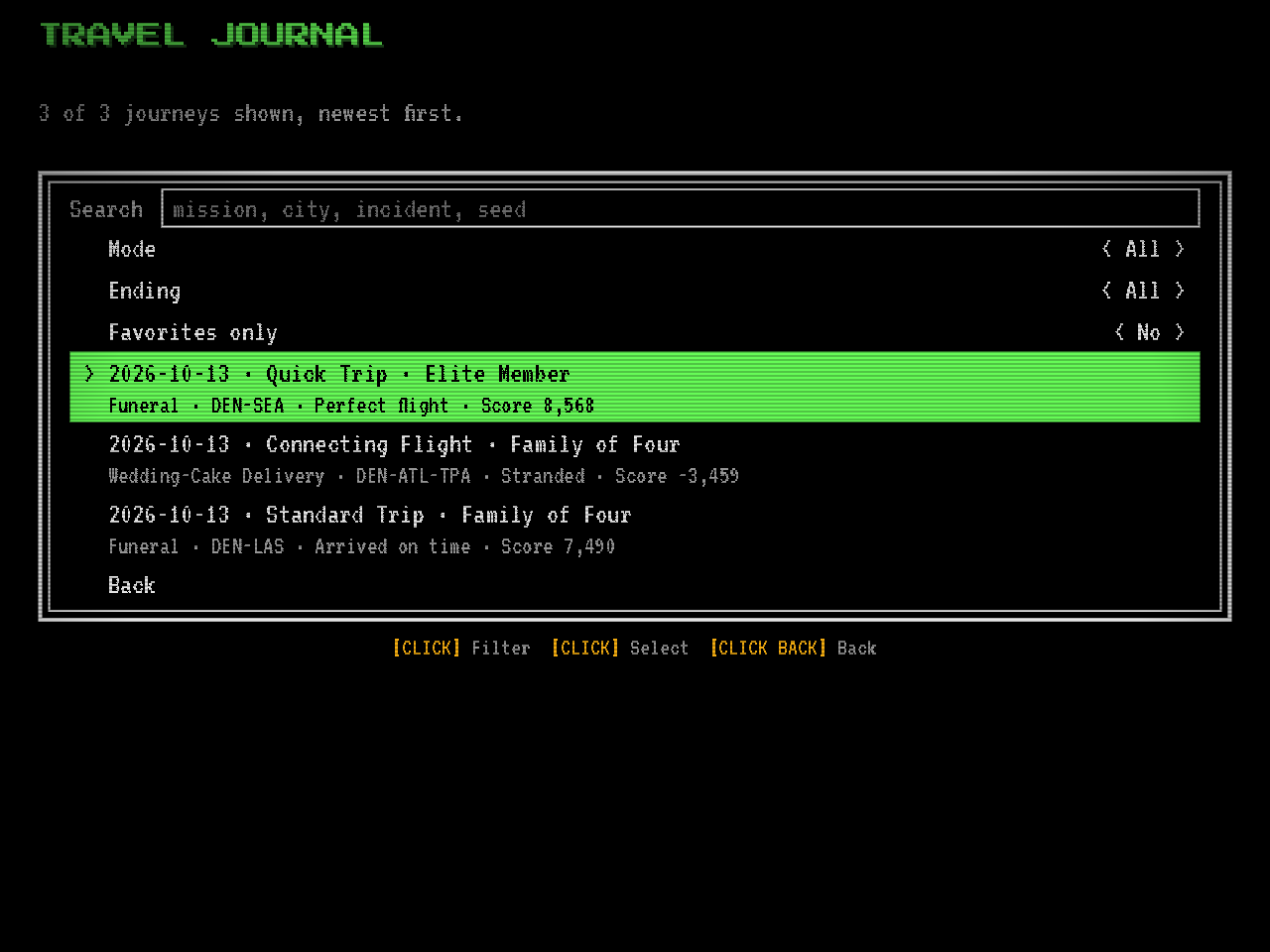Select the Ending filter row
This screenshot has width=1270, height=952.
(x=635, y=291)
